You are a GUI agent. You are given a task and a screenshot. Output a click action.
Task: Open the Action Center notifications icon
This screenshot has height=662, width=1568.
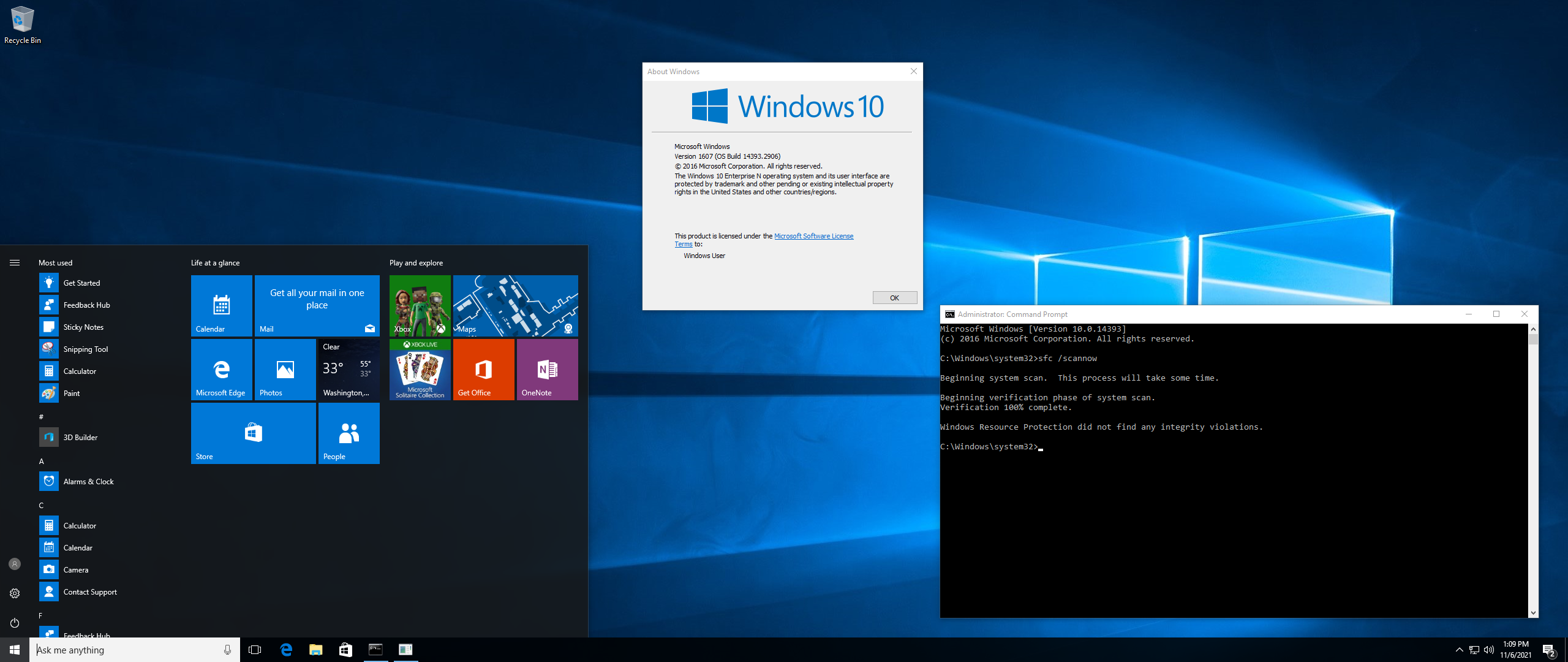(x=1549, y=650)
